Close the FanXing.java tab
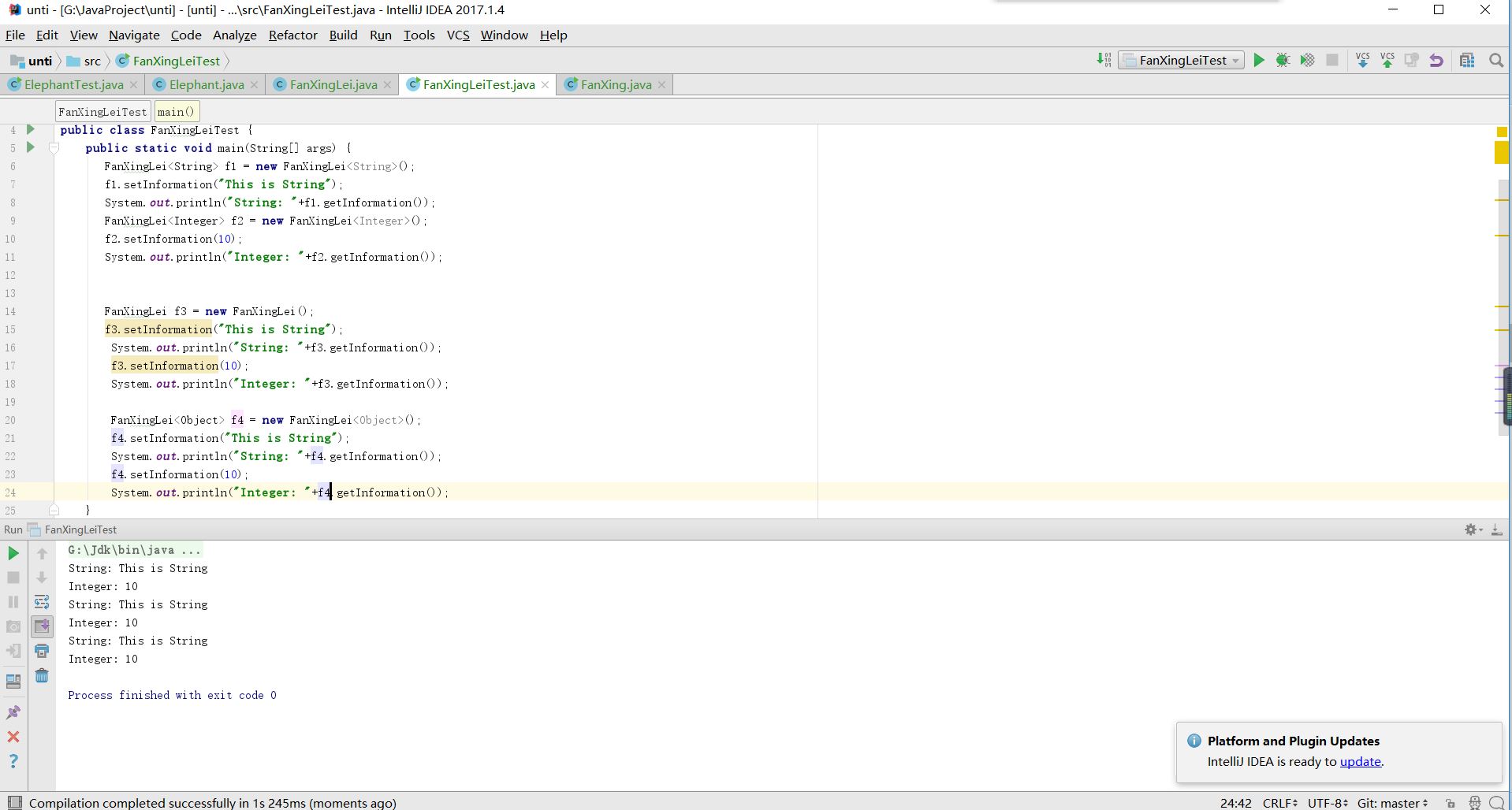 [661, 85]
